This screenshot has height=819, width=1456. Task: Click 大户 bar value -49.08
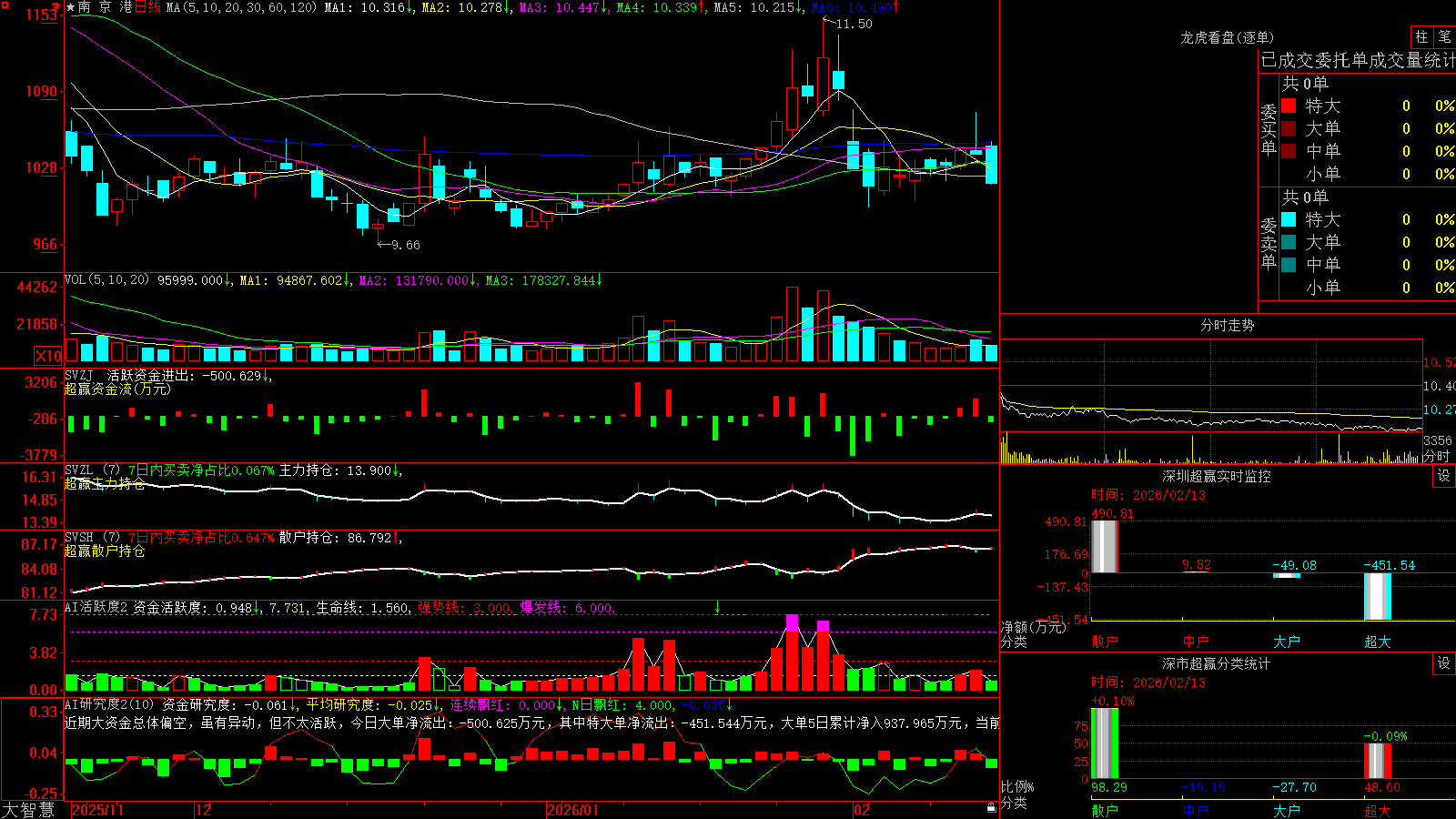(x=1294, y=565)
